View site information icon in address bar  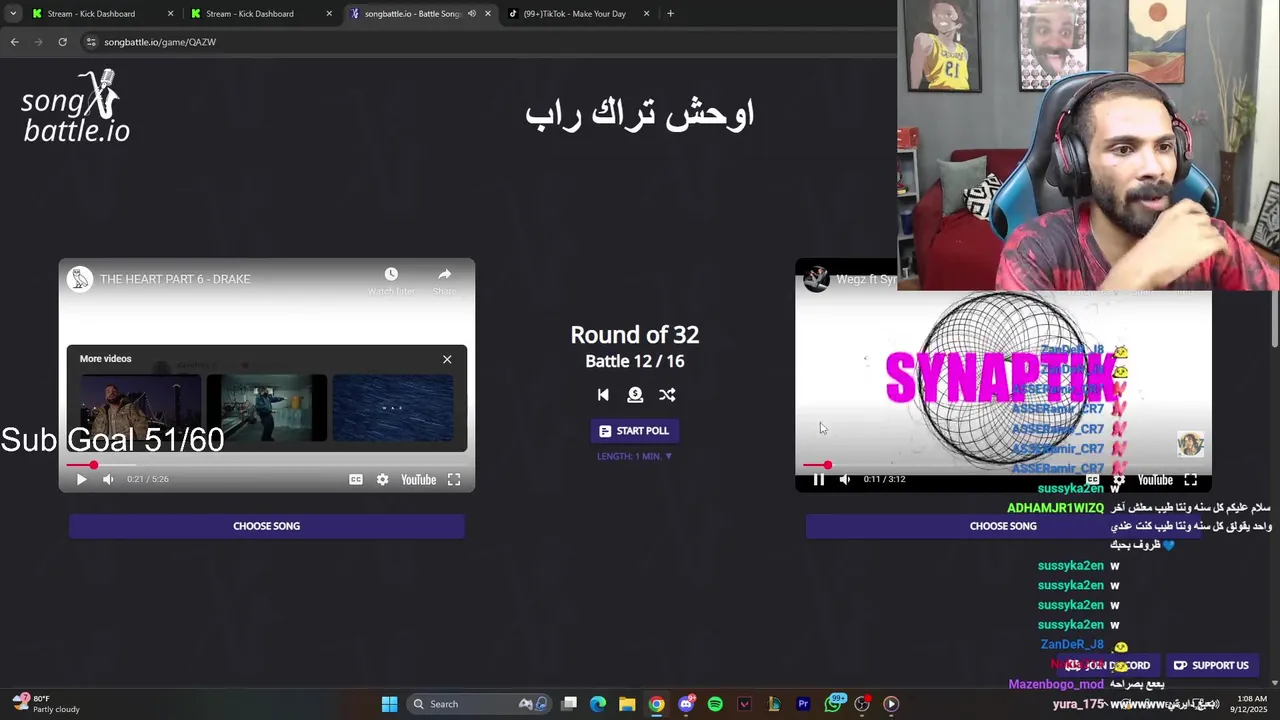point(91,42)
